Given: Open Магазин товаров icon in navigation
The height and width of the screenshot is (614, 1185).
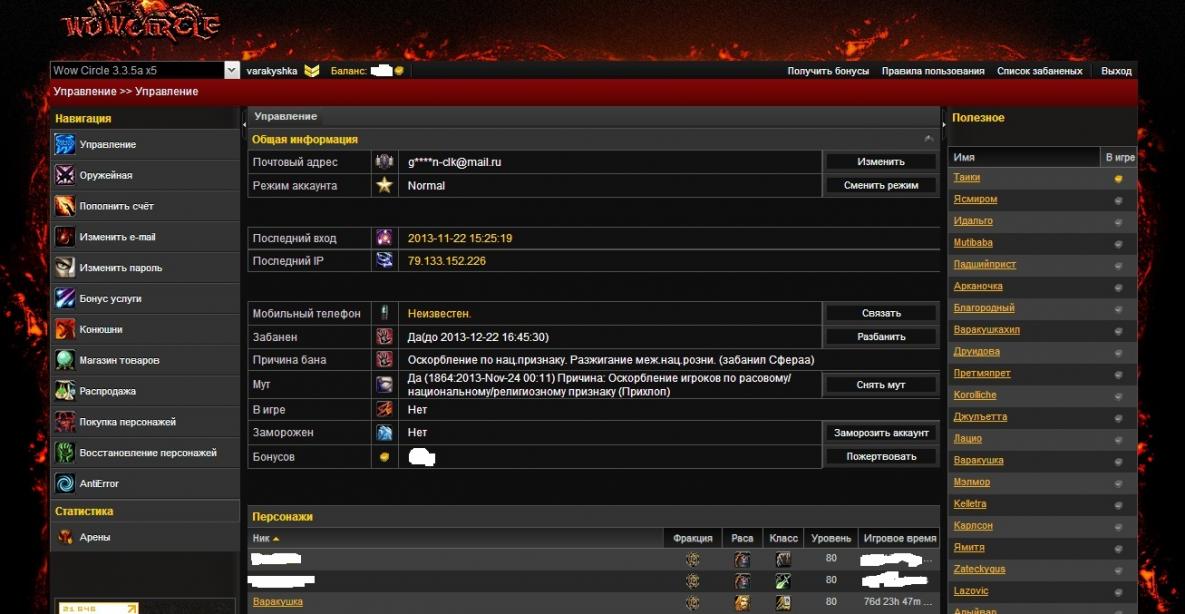Looking at the screenshot, I should [x=65, y=361].
